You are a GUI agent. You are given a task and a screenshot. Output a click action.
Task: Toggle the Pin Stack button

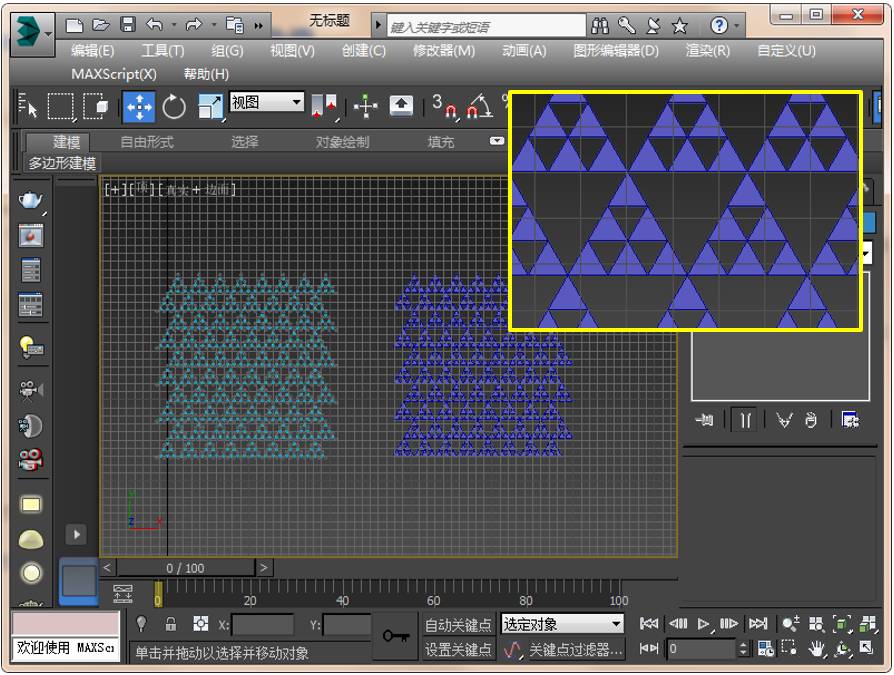(x=705, y=421)
